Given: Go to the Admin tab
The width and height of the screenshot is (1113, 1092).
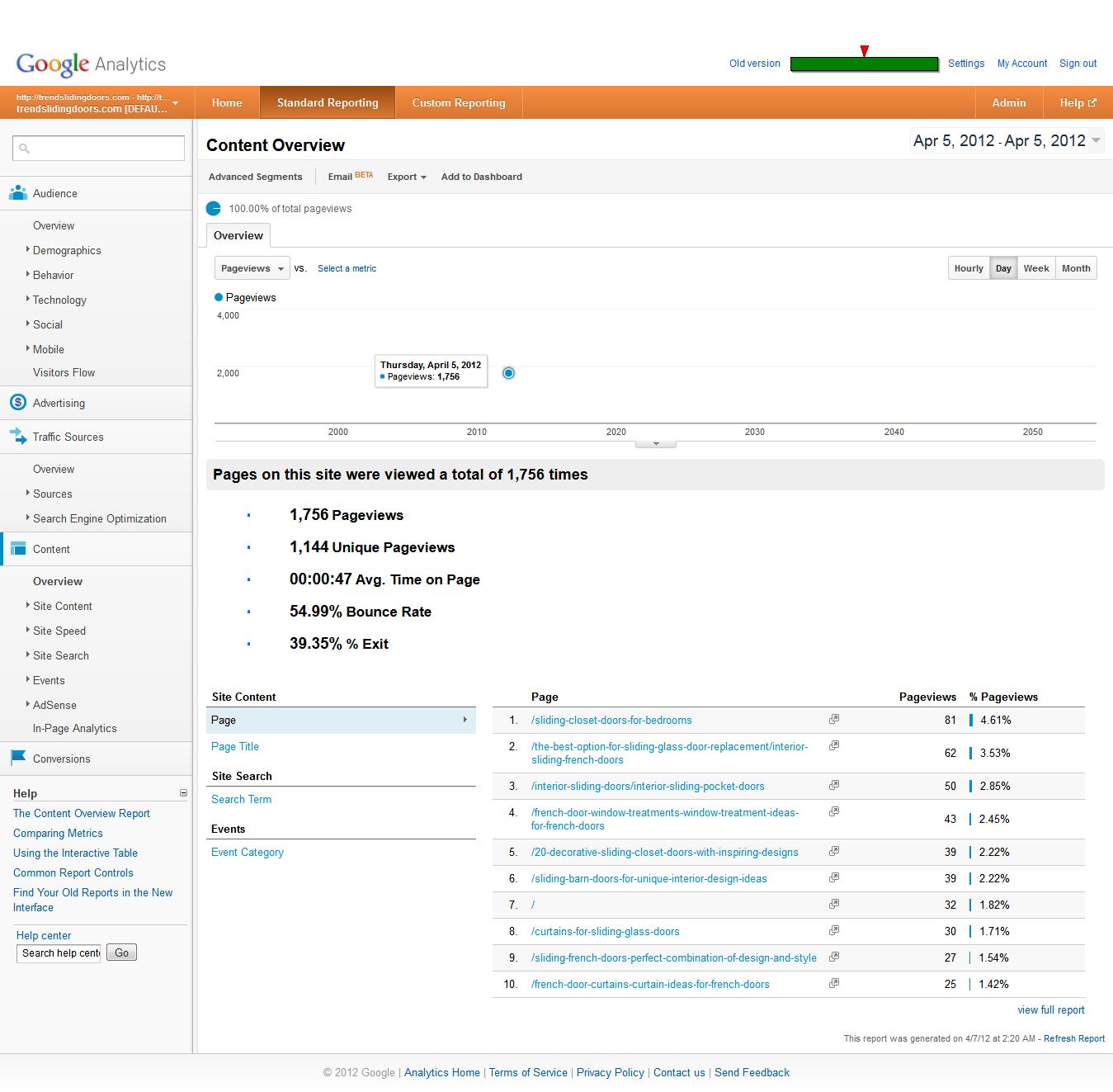Looking at the screenshot, I should (1009, 102).
